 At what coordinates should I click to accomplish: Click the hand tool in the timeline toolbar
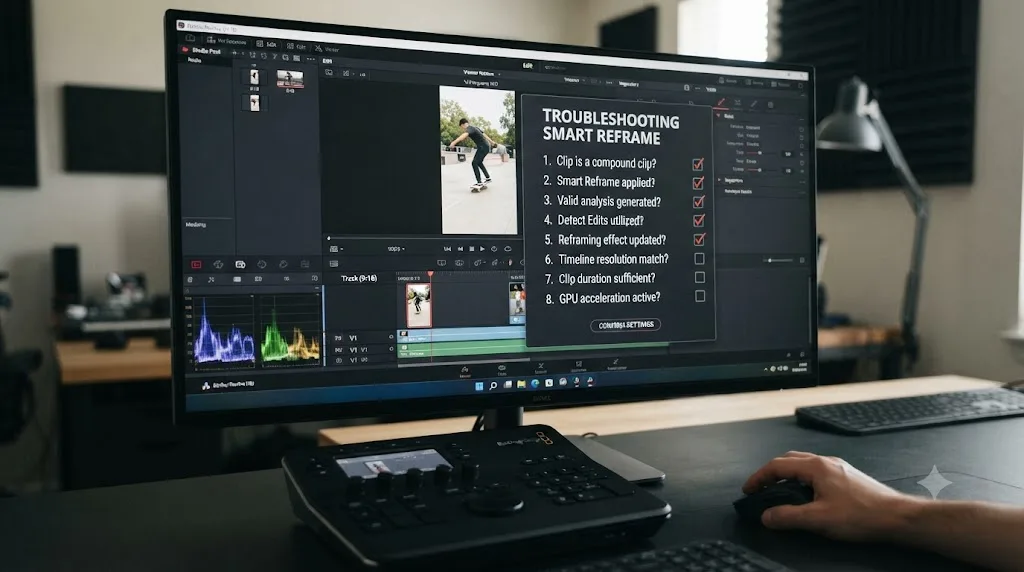pos(511,262)
